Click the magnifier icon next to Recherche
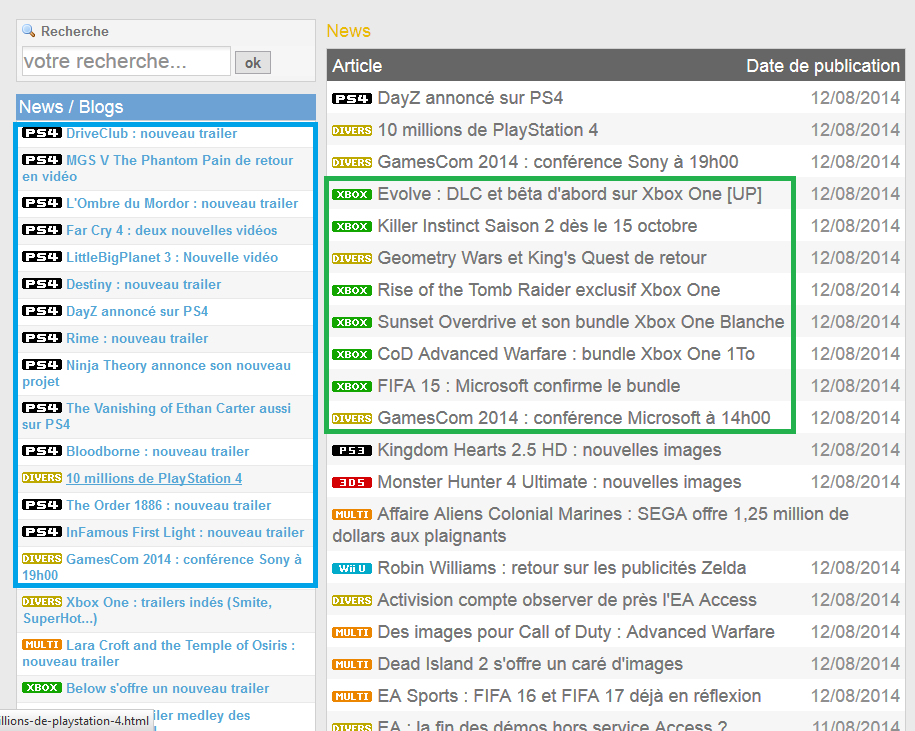The image size is (915, 731). 29,30
